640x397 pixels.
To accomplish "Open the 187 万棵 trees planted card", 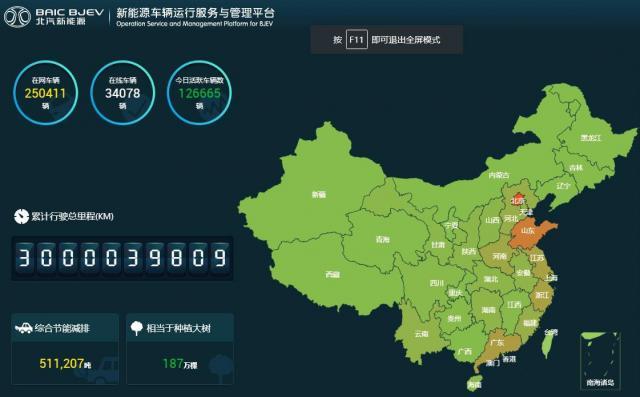I will coord(180,349).
